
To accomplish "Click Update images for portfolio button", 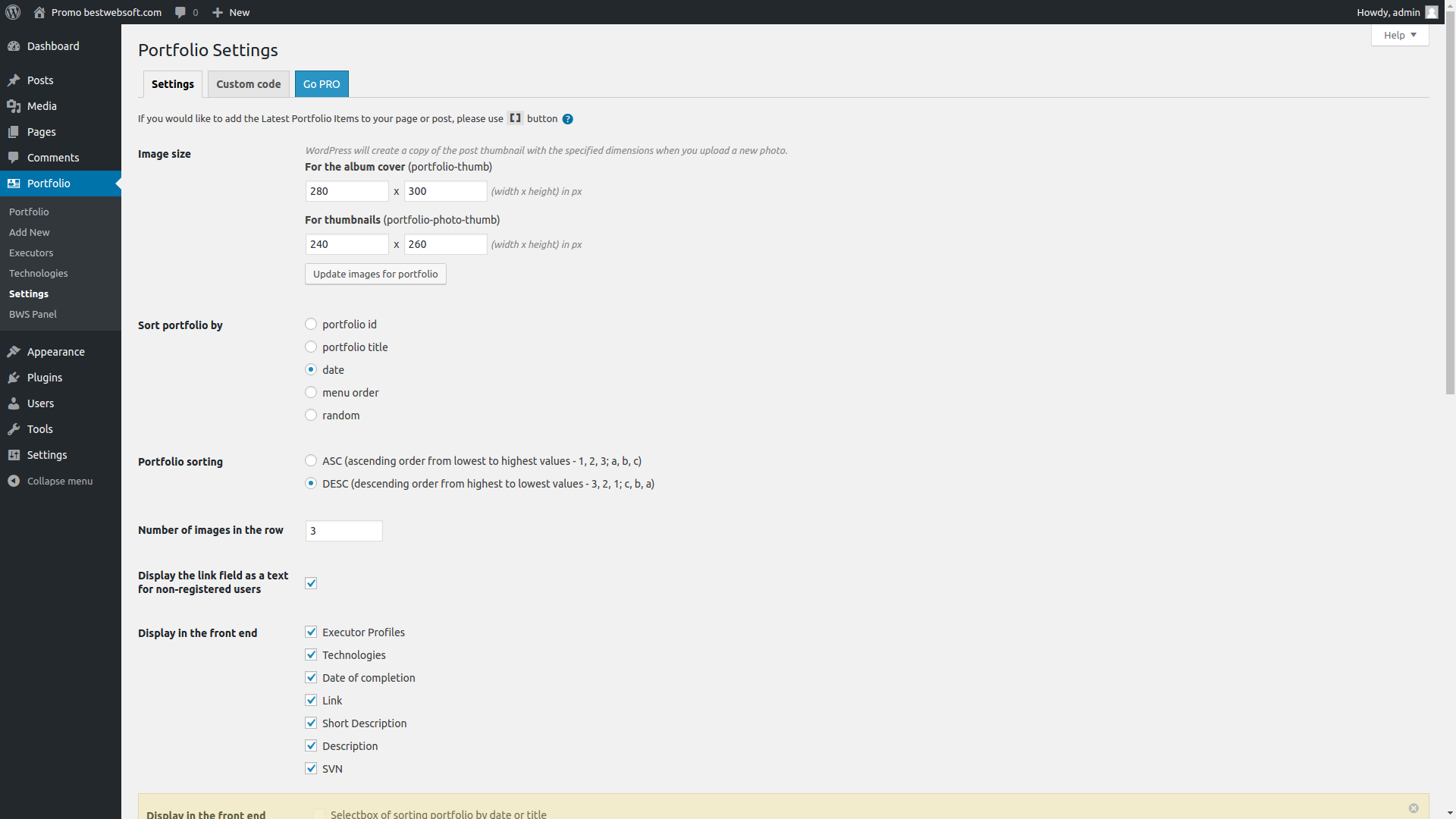I will pos(375,273).
